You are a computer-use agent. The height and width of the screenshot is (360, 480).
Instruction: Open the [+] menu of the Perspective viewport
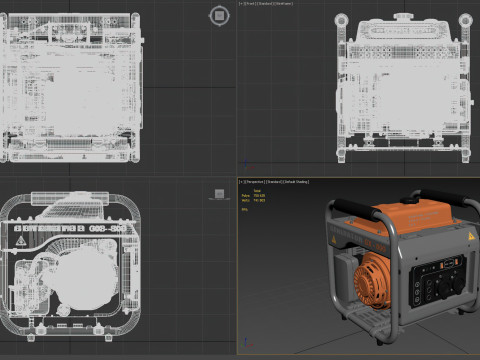(242, 182)
